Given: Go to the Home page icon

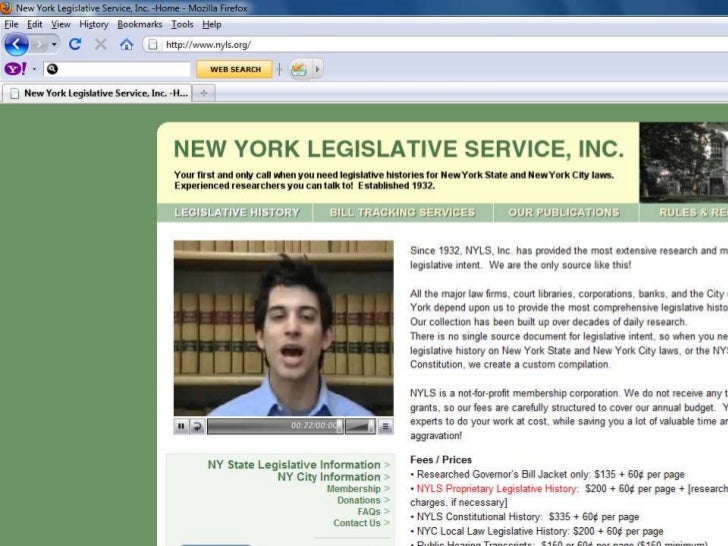Looking at the screenshot, I should point(126,44).
